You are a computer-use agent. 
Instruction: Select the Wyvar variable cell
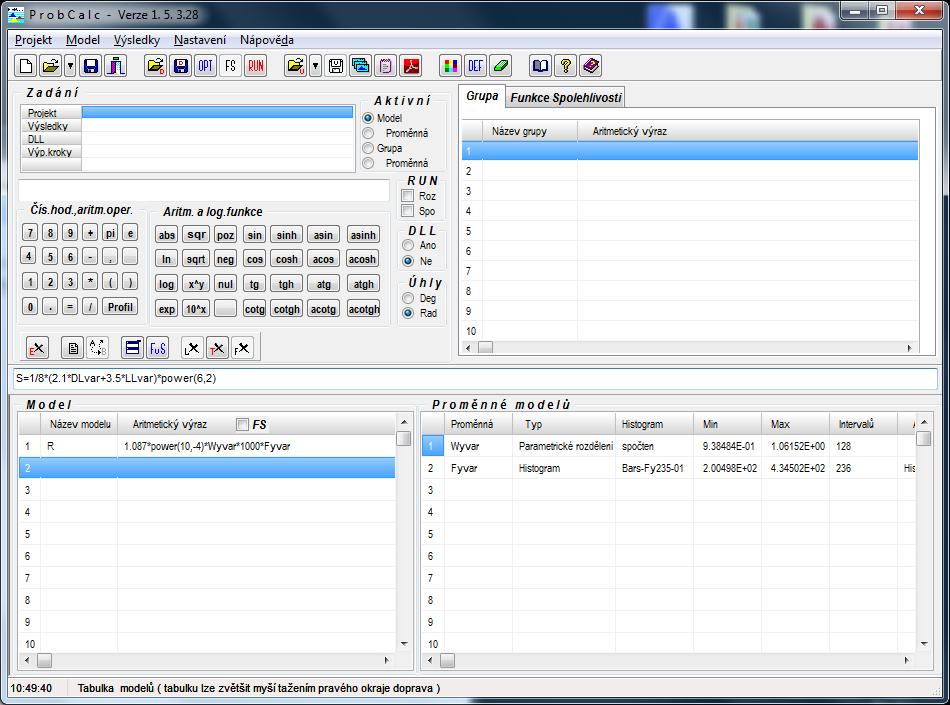(x=479, y=446)
